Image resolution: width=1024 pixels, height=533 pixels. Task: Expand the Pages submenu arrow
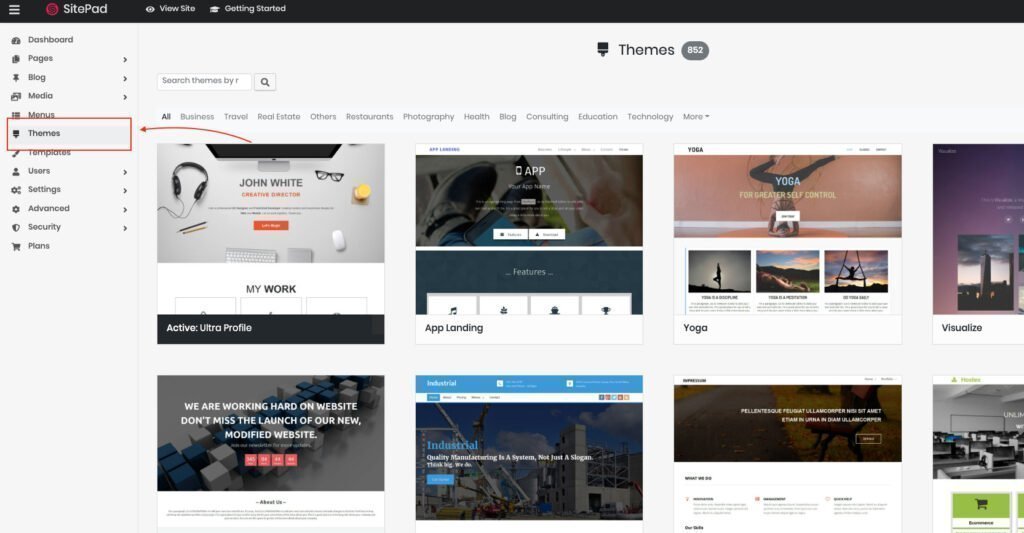click(x=125, y=59)
